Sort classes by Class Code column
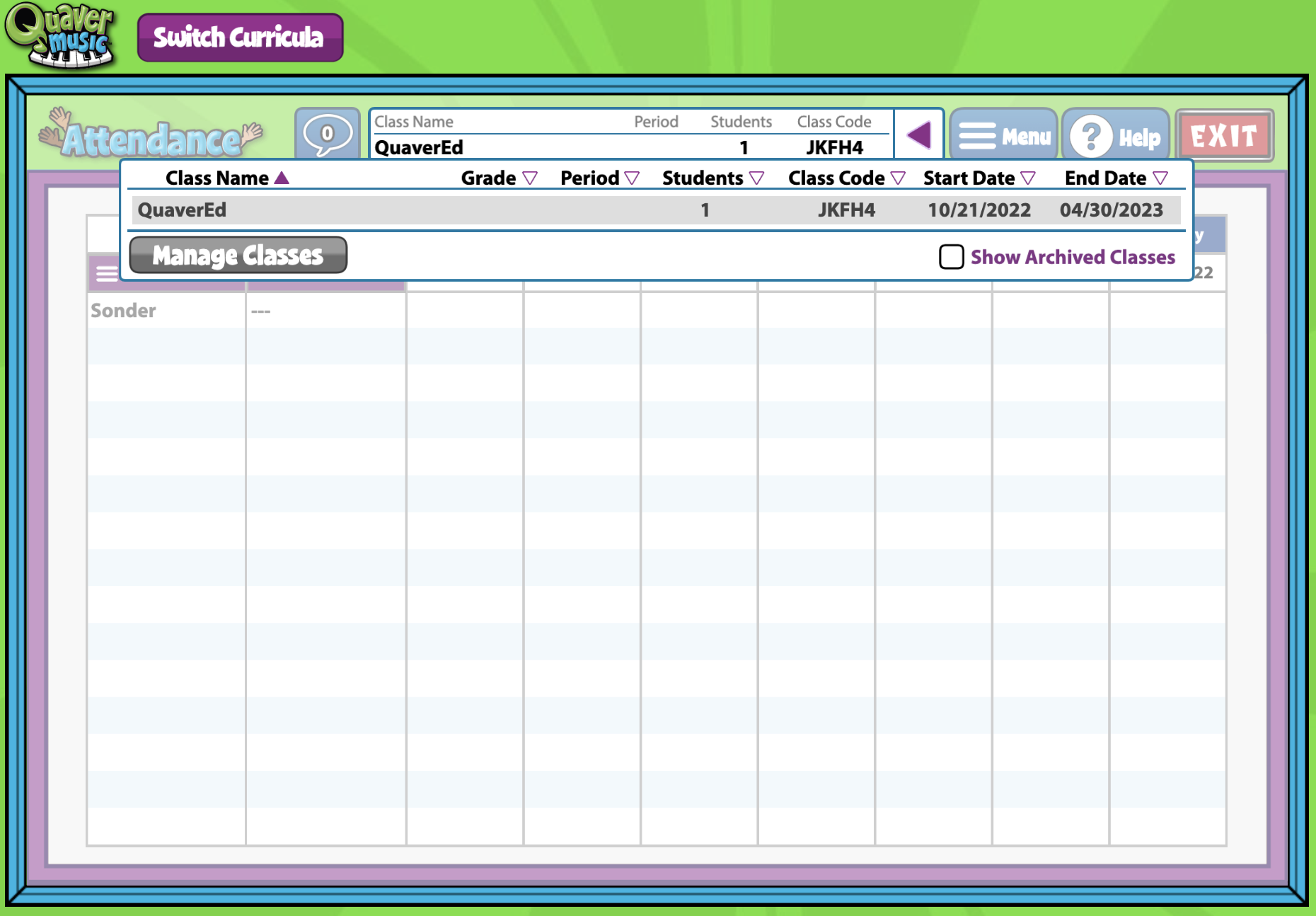This screenshot has width=1316, height=916. (x=847, y=178)
